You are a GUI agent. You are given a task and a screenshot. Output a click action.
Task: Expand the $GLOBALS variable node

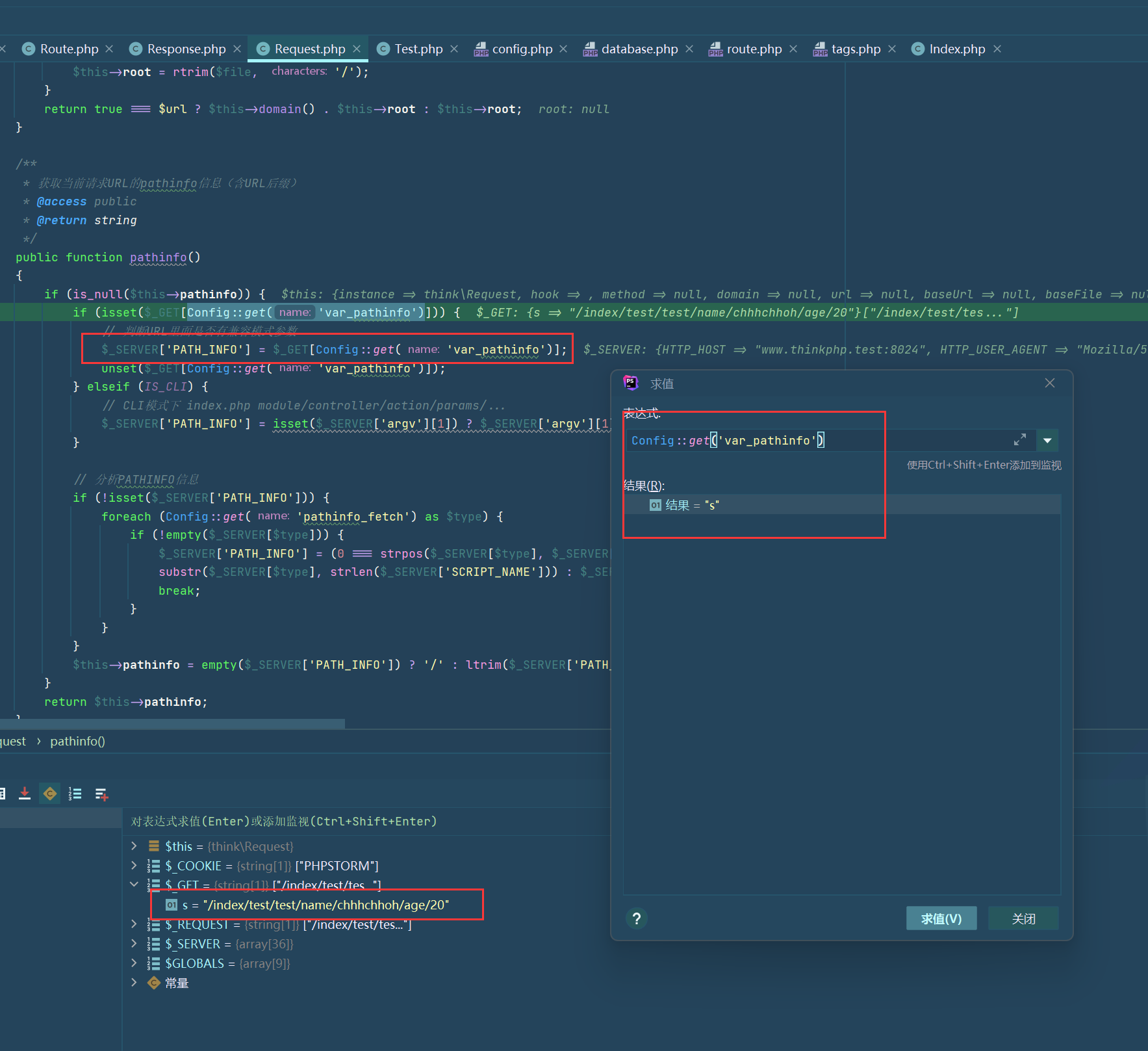click(x=134, y=963)
